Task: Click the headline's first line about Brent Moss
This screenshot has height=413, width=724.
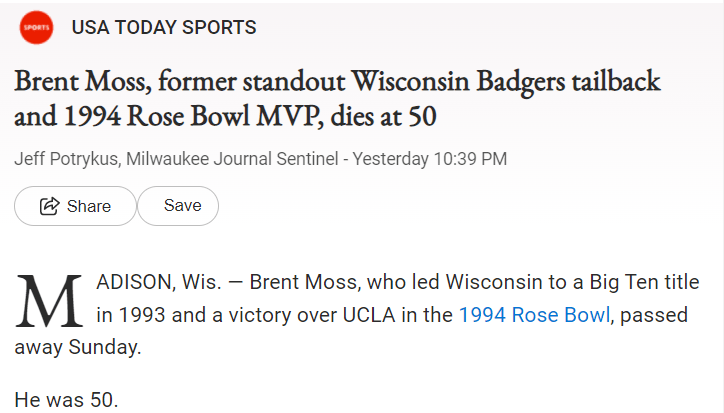Action: click(337, 82)
